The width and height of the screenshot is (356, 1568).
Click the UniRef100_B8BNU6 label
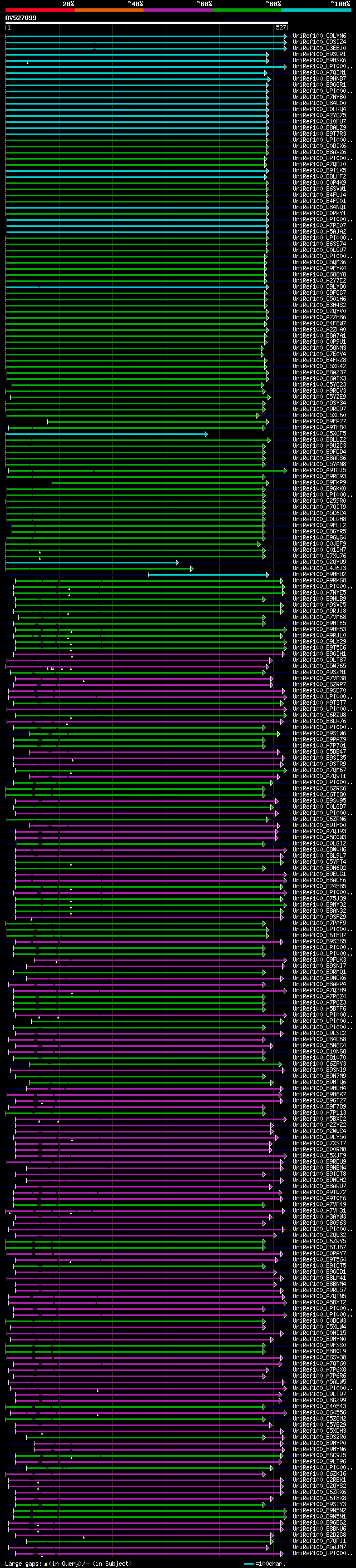319,1529
